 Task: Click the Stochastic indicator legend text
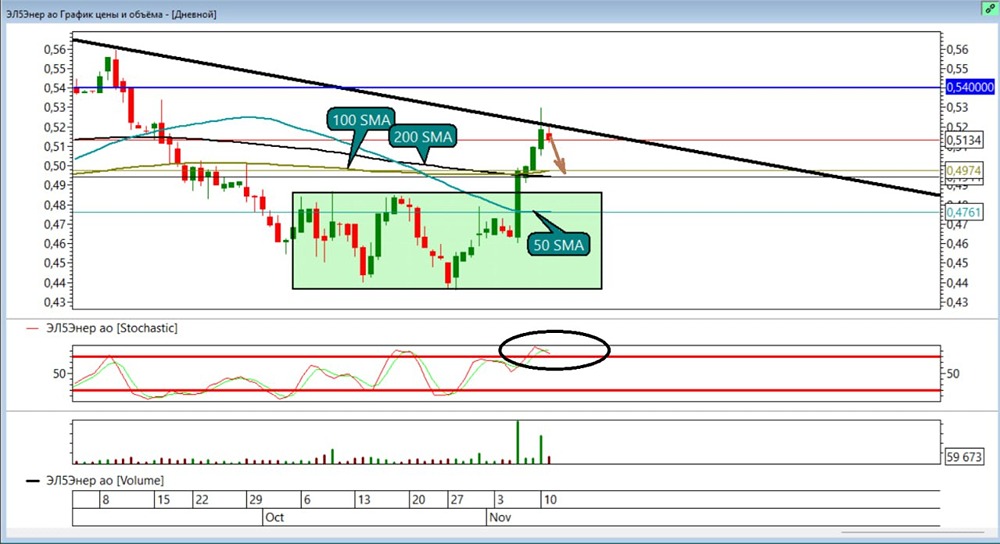point(111,327)
